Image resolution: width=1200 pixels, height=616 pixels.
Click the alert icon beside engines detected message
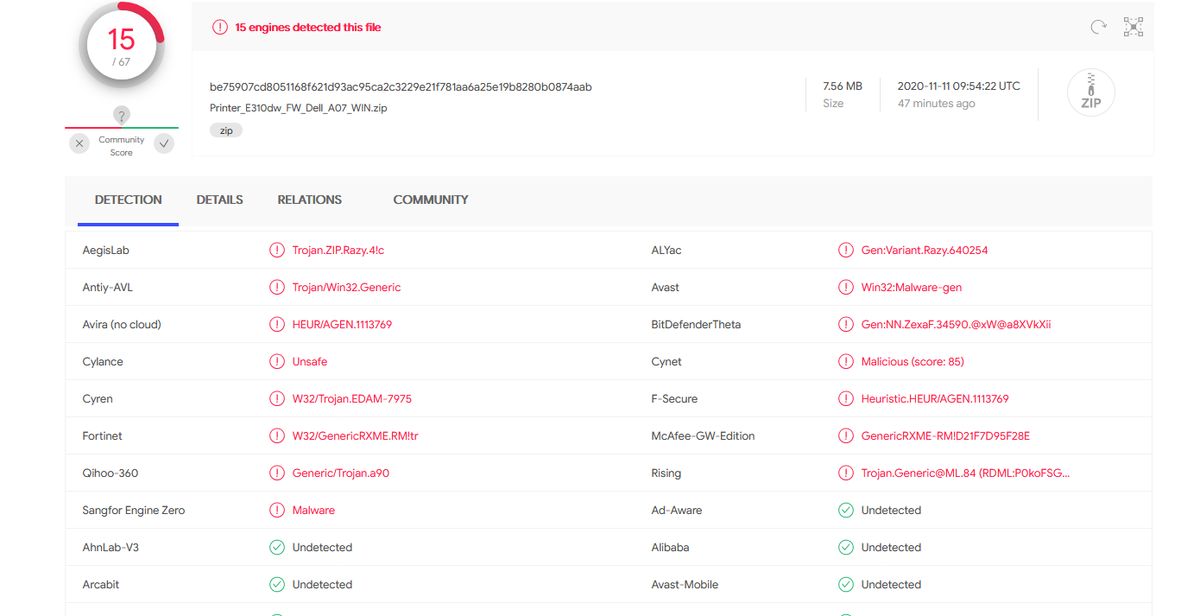pyautogui.click(x=220, y=27)
